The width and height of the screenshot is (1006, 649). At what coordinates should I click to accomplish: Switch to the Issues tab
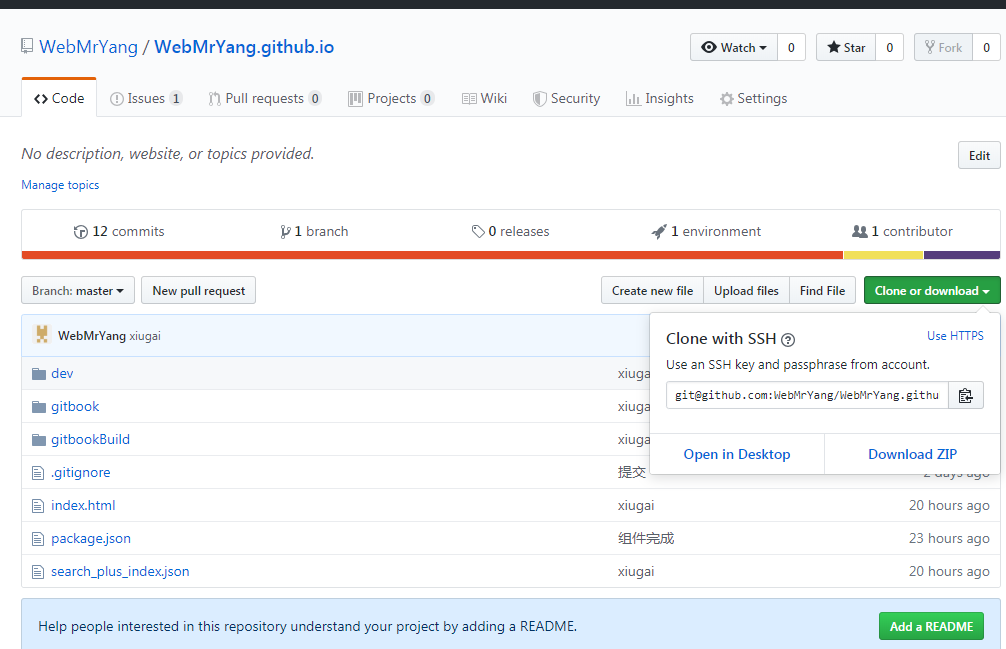(x=145, y=98)
